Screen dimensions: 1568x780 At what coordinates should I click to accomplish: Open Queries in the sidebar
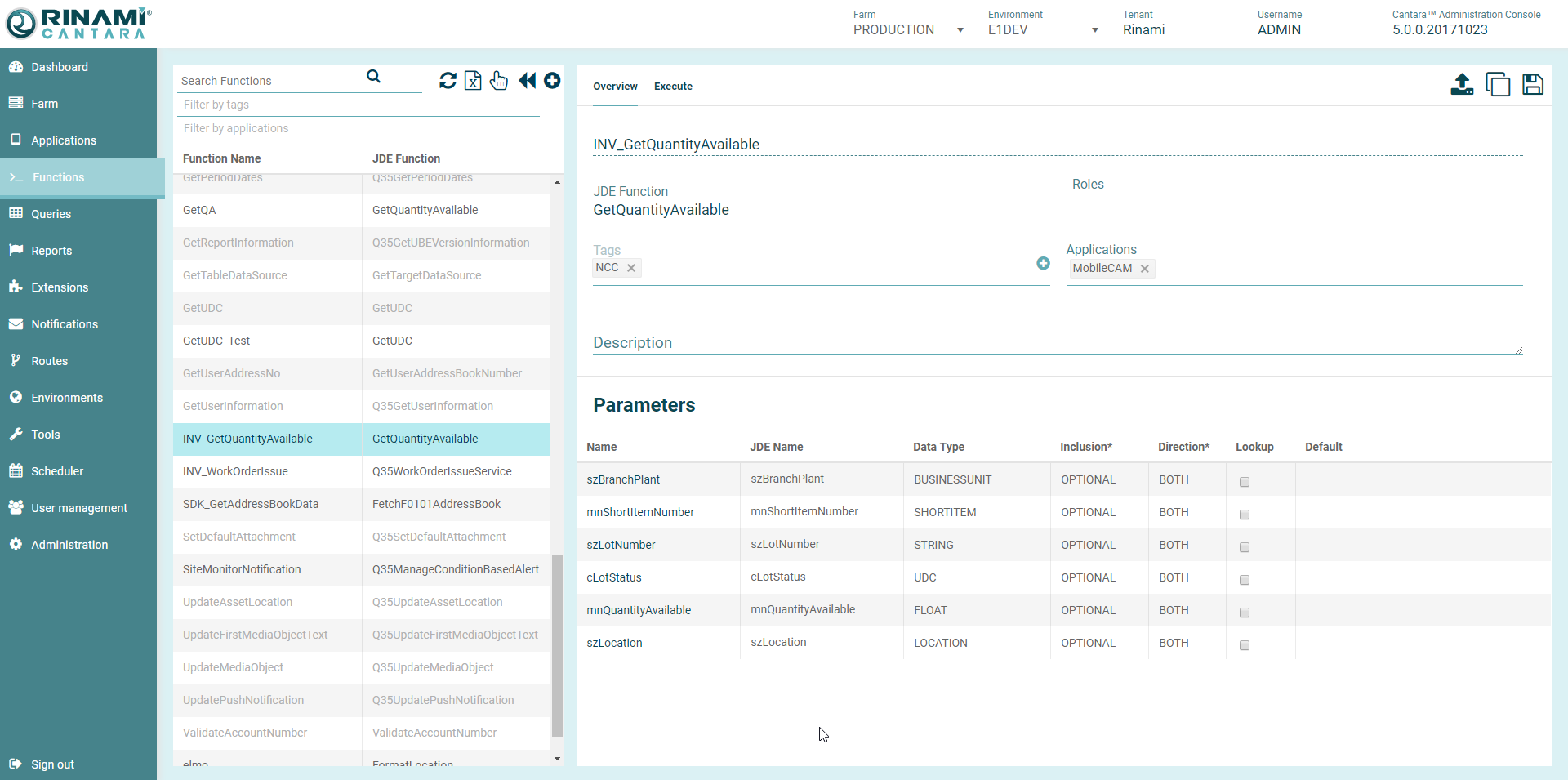point(51,214)
